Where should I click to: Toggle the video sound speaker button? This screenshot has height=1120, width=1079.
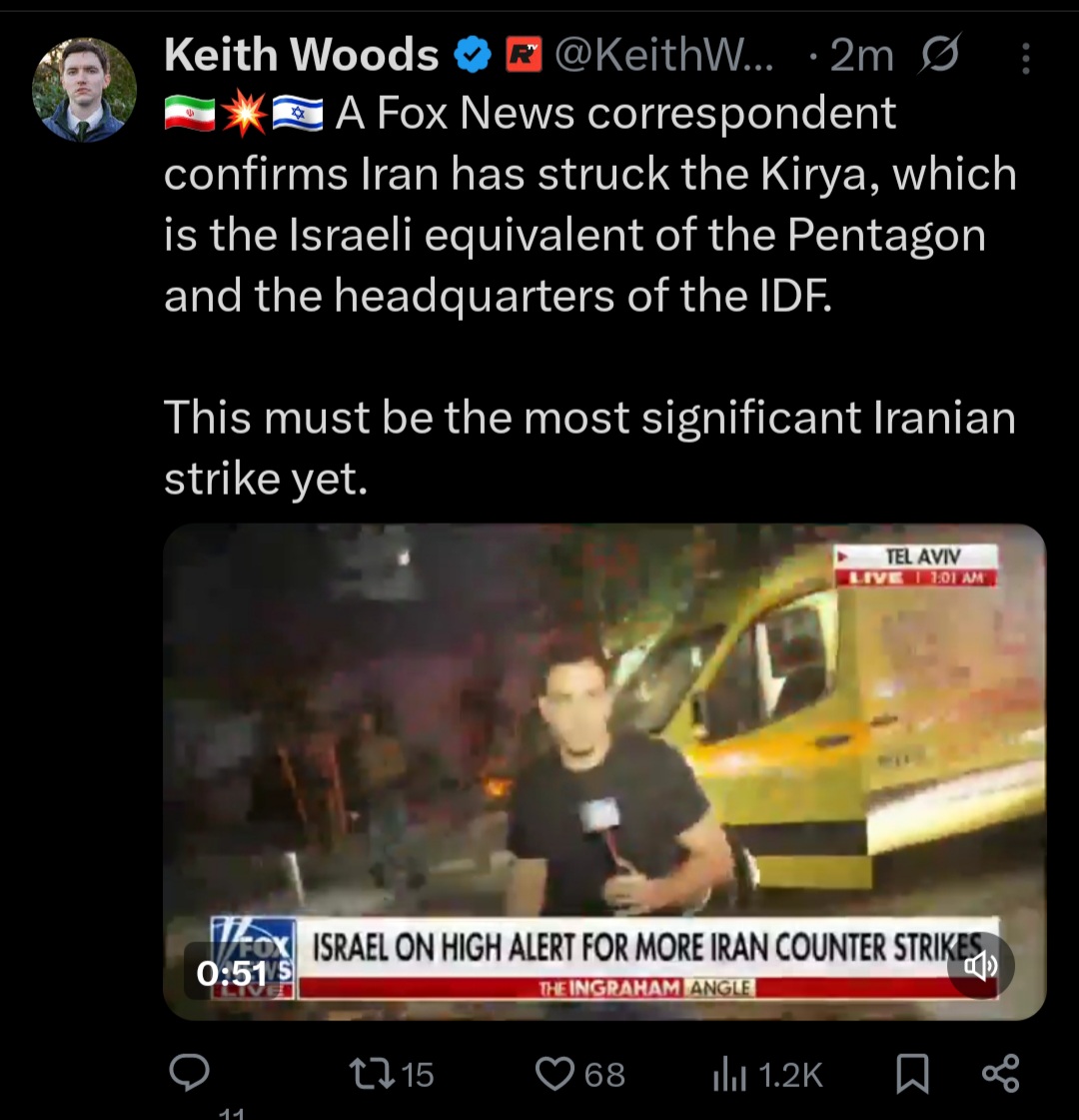[980, 966]
